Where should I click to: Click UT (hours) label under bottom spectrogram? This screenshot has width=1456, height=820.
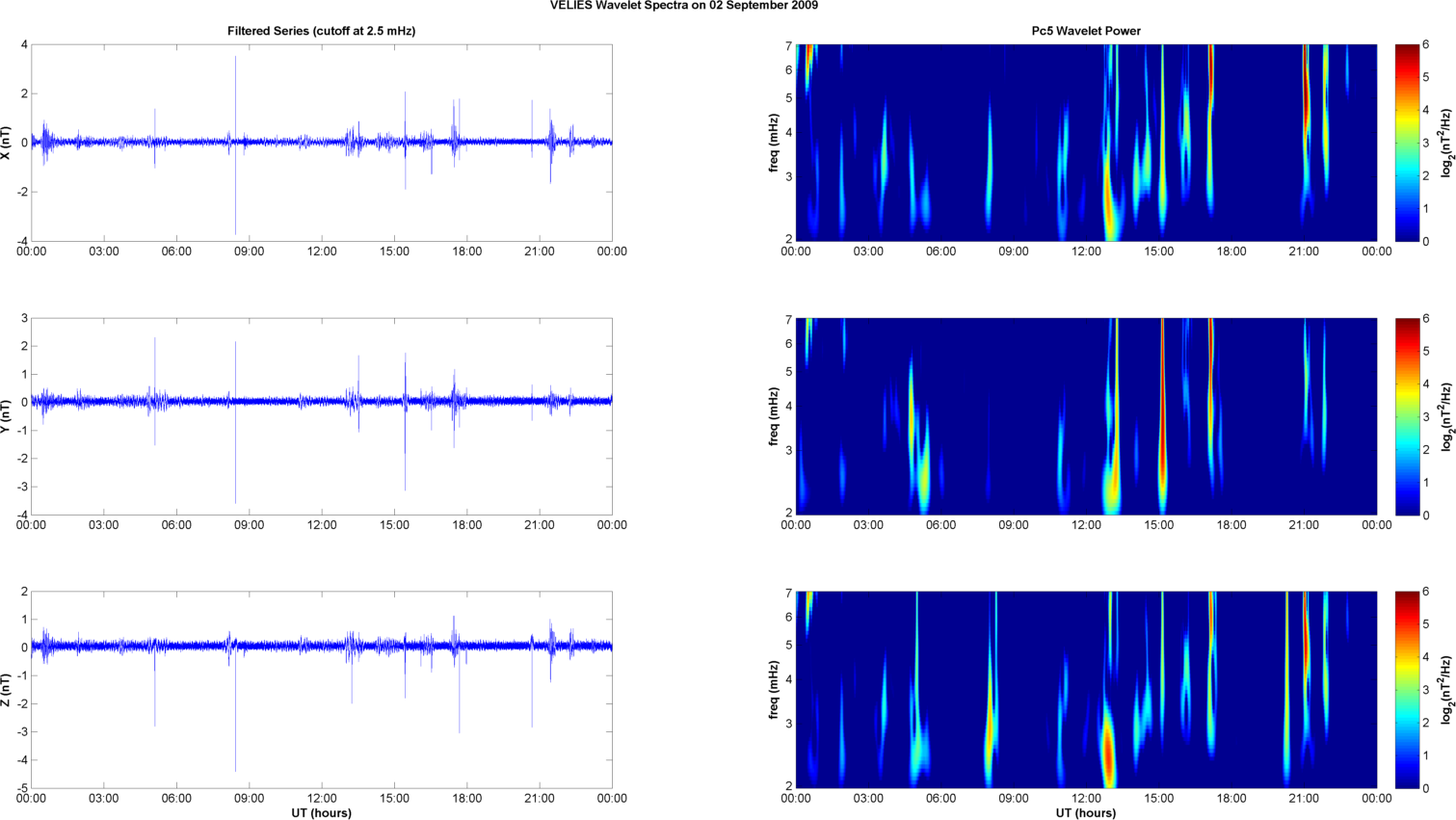(x=1086, y=812)
